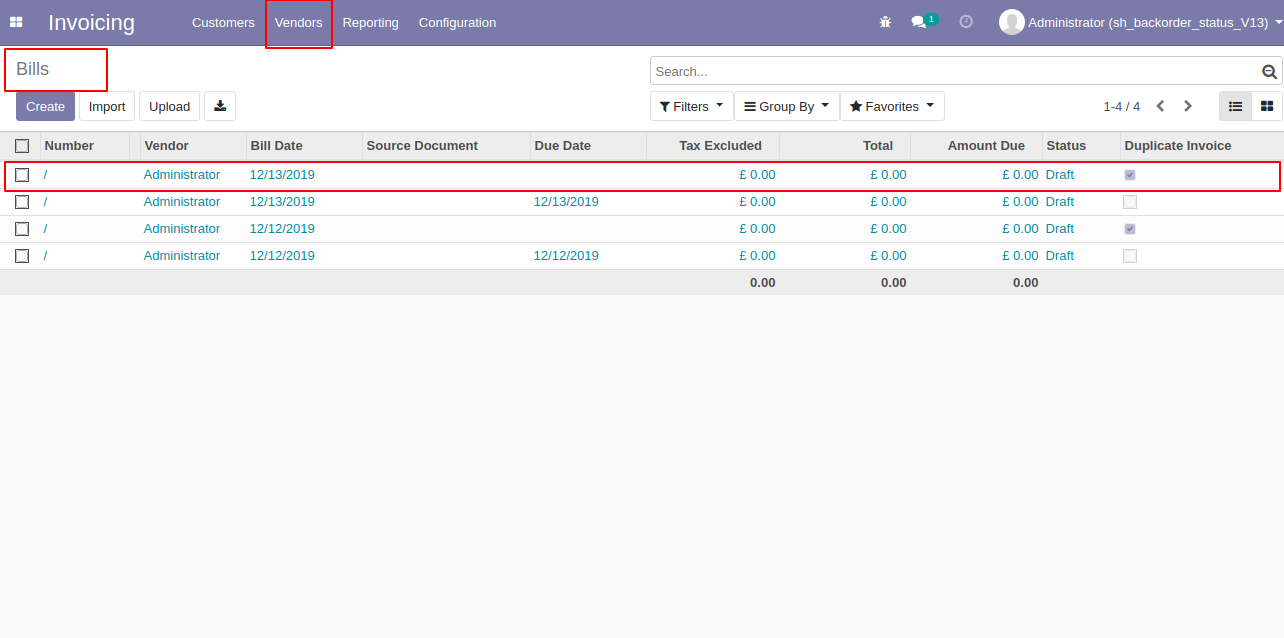Click Bill Date 12/13/2019 in first row
Screen dimensions: 1284x638
point(282,175)
